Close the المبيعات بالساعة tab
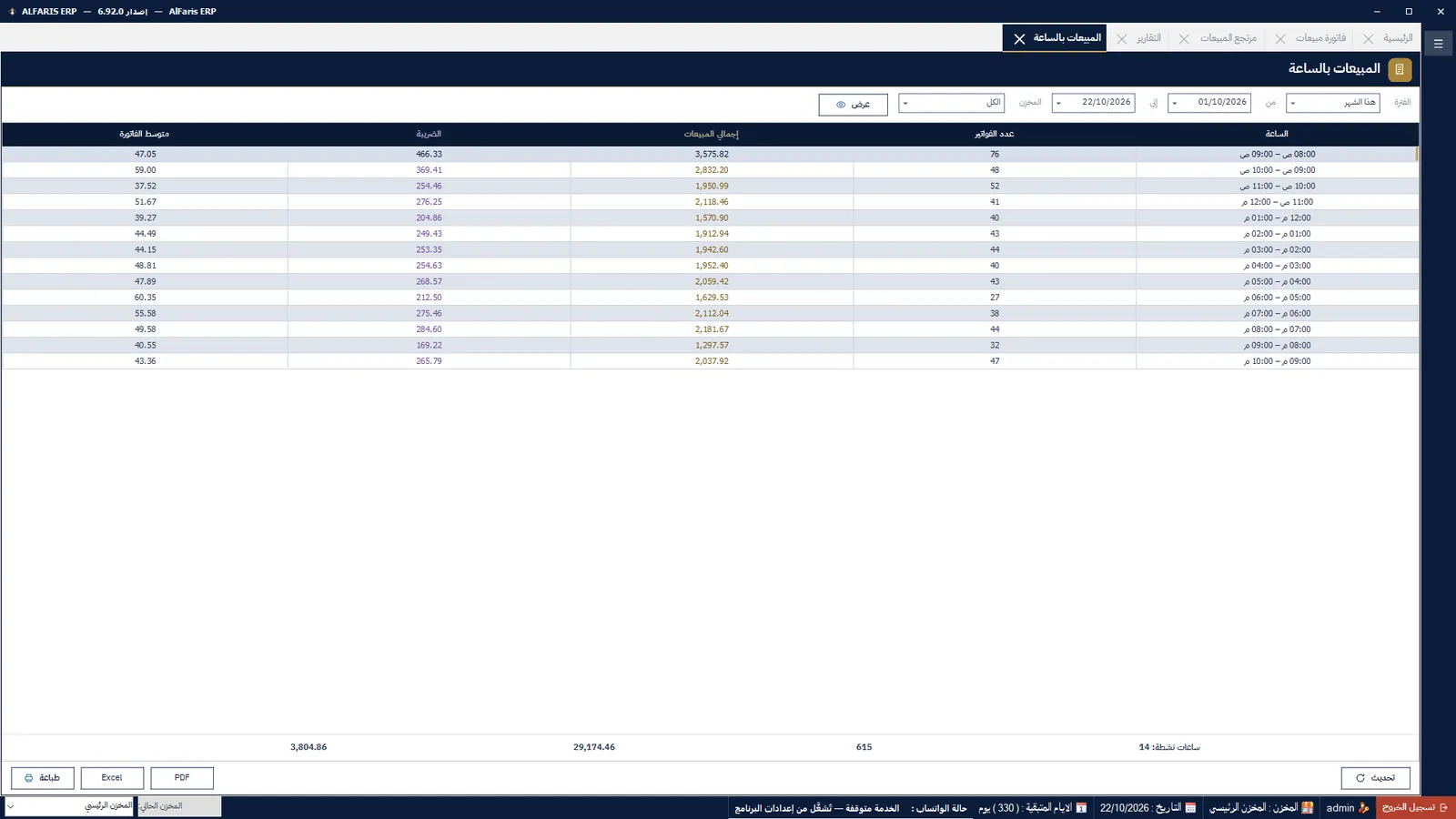 [1019, 39]
